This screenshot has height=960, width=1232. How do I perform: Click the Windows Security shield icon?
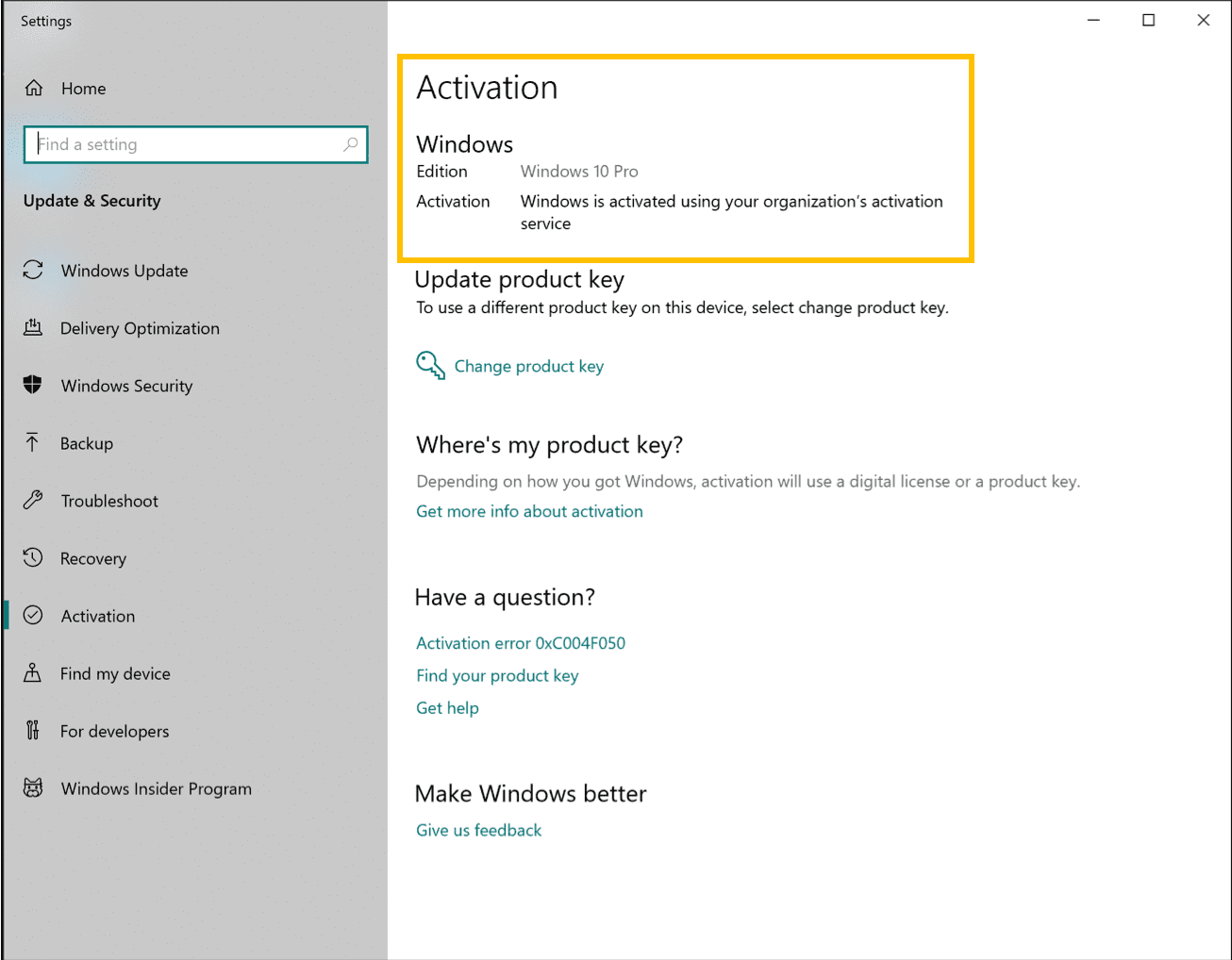pyautogui.click(x=33, y=385)
